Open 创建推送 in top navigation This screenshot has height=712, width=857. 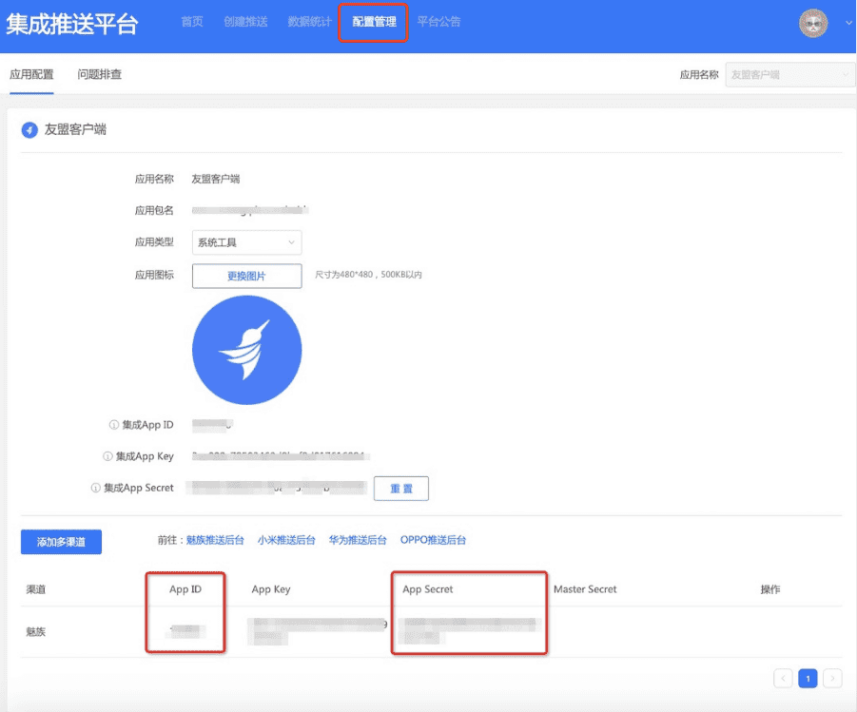coord(245,22)
